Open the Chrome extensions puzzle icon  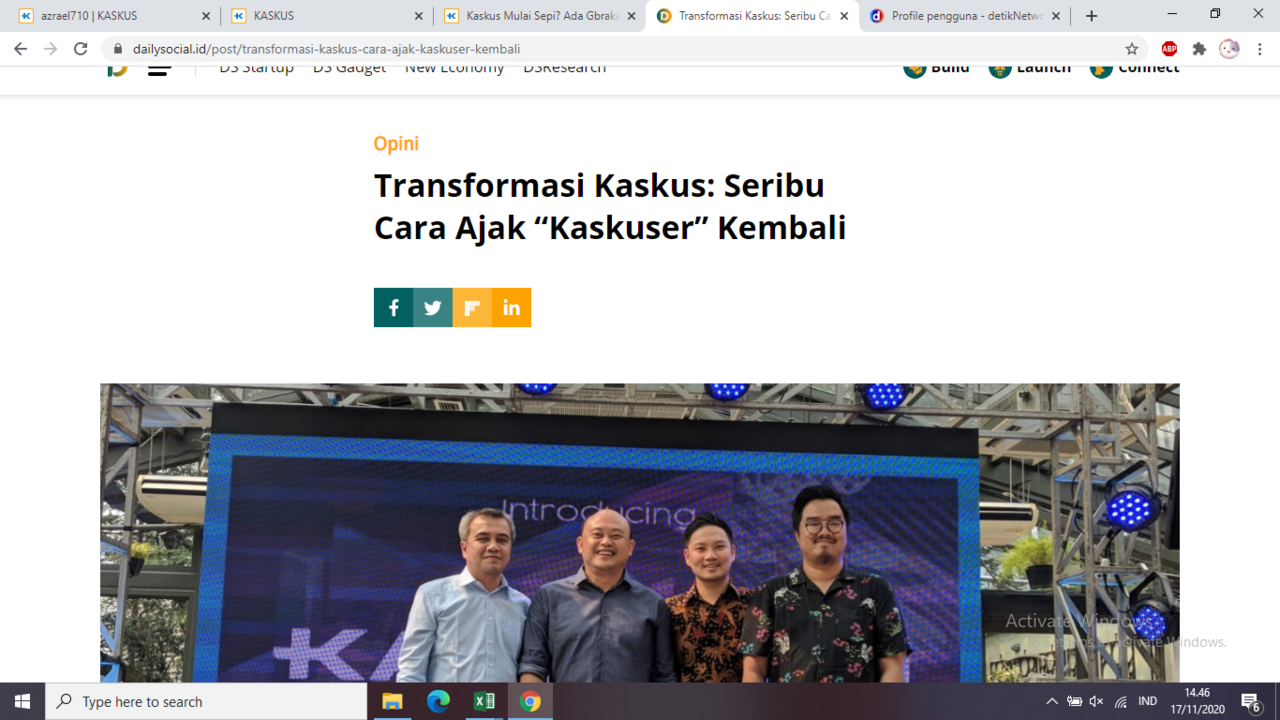1199,49
